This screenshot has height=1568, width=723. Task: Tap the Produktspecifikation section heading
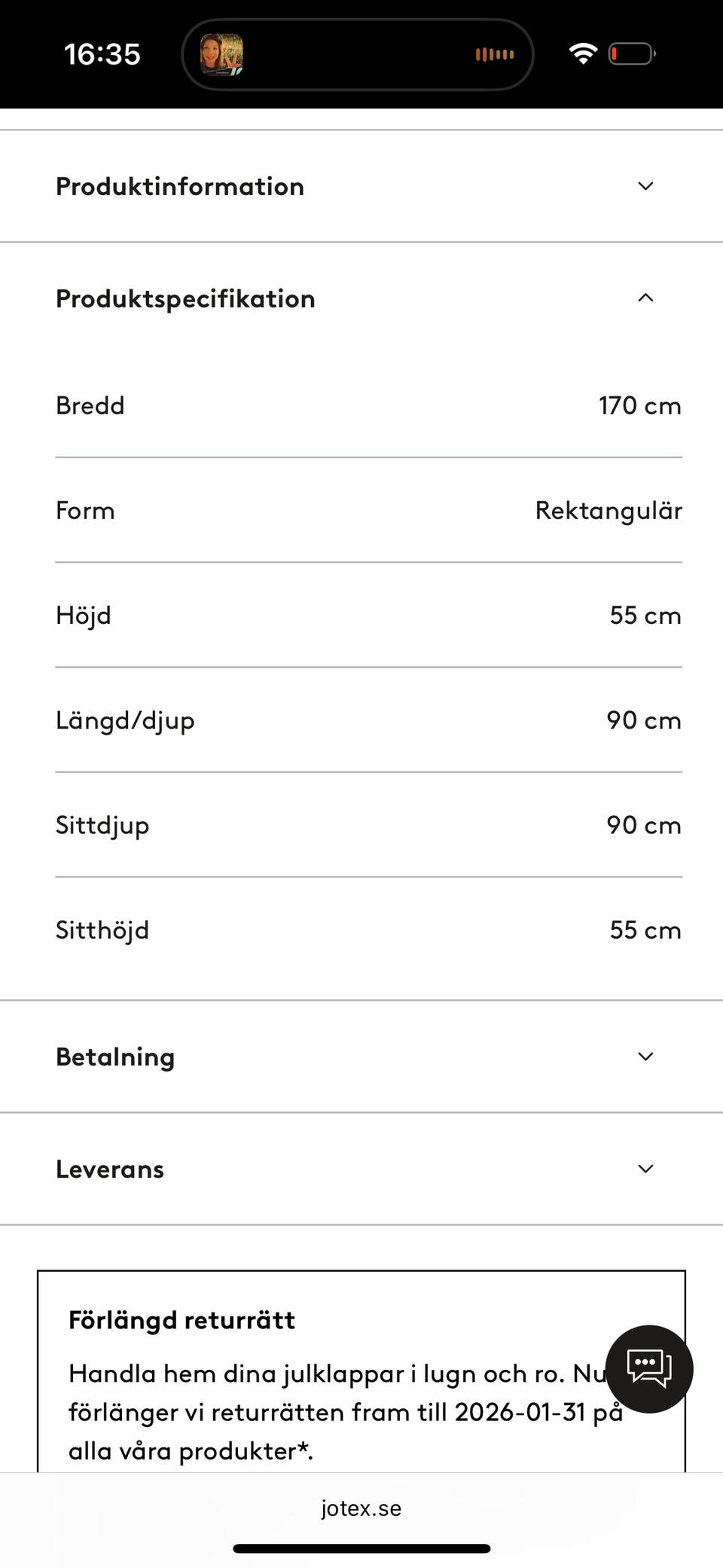pyautogui.click(x=185, y=299)
